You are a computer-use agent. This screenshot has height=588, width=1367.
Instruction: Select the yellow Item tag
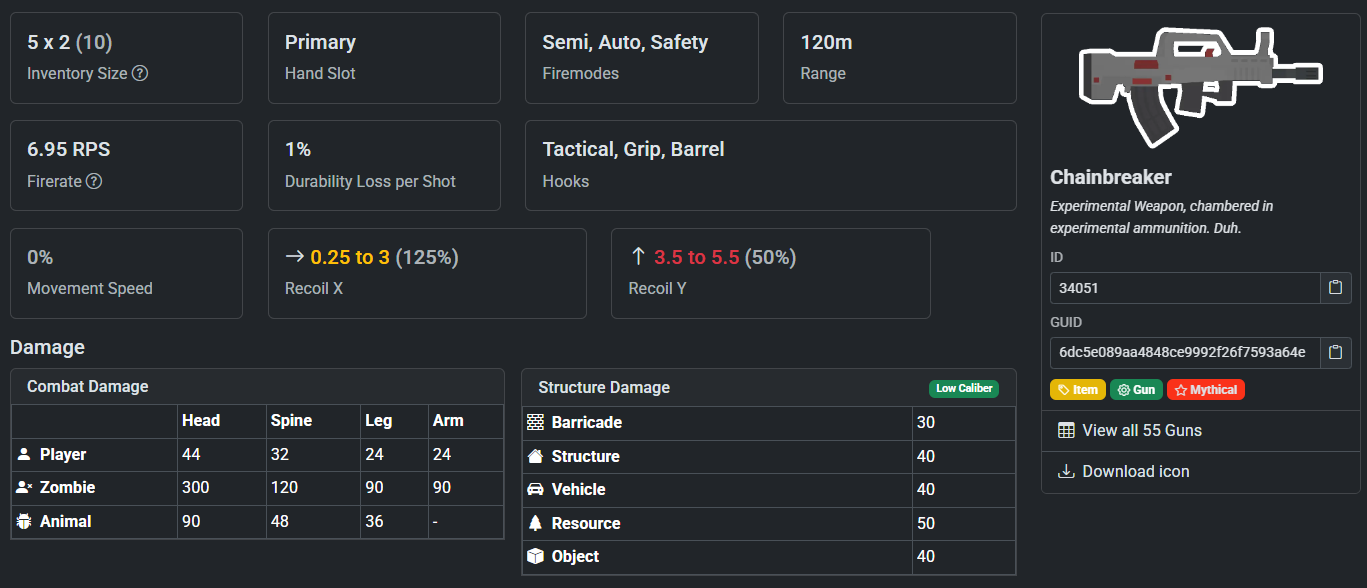pyautogui.click(x=1078, y=390)
